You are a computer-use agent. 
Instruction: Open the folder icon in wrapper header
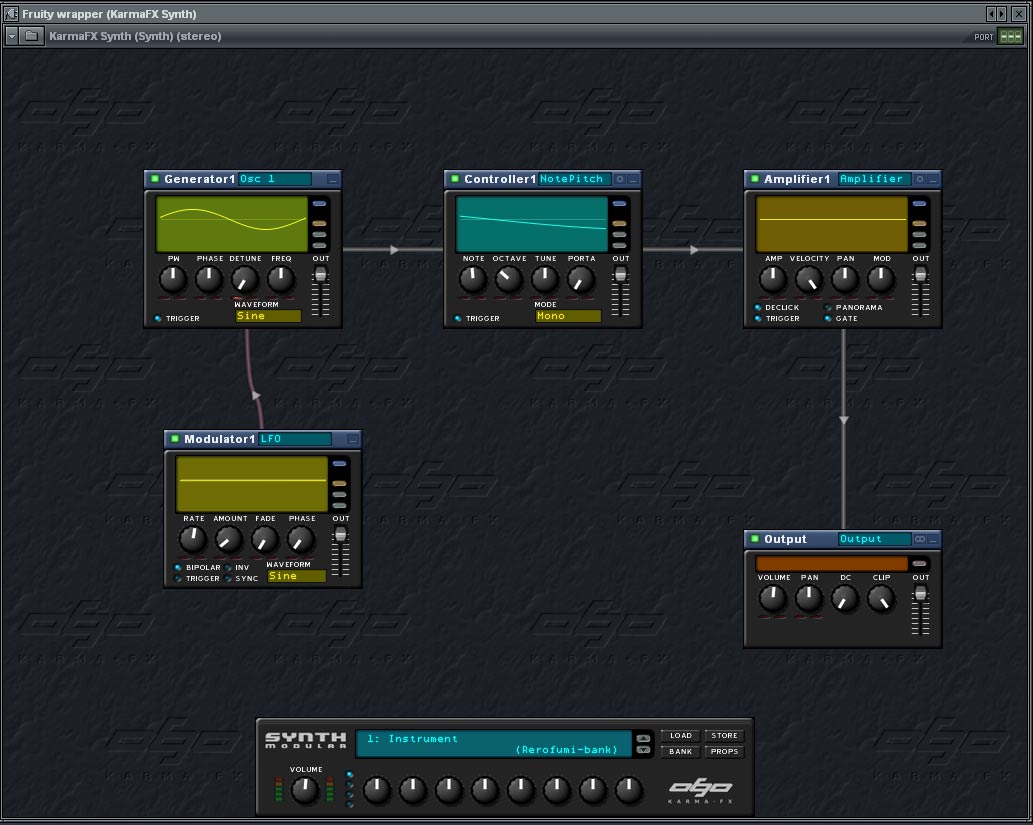click(x=31, y=36)
